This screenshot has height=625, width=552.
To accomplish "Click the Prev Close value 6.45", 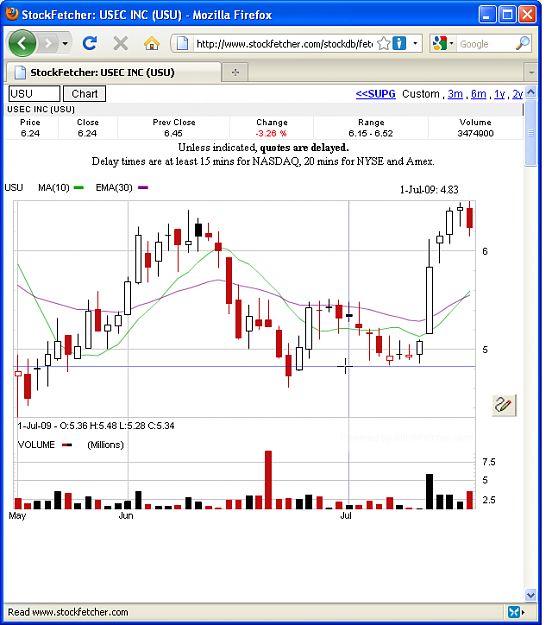I will tap(173, 134).
